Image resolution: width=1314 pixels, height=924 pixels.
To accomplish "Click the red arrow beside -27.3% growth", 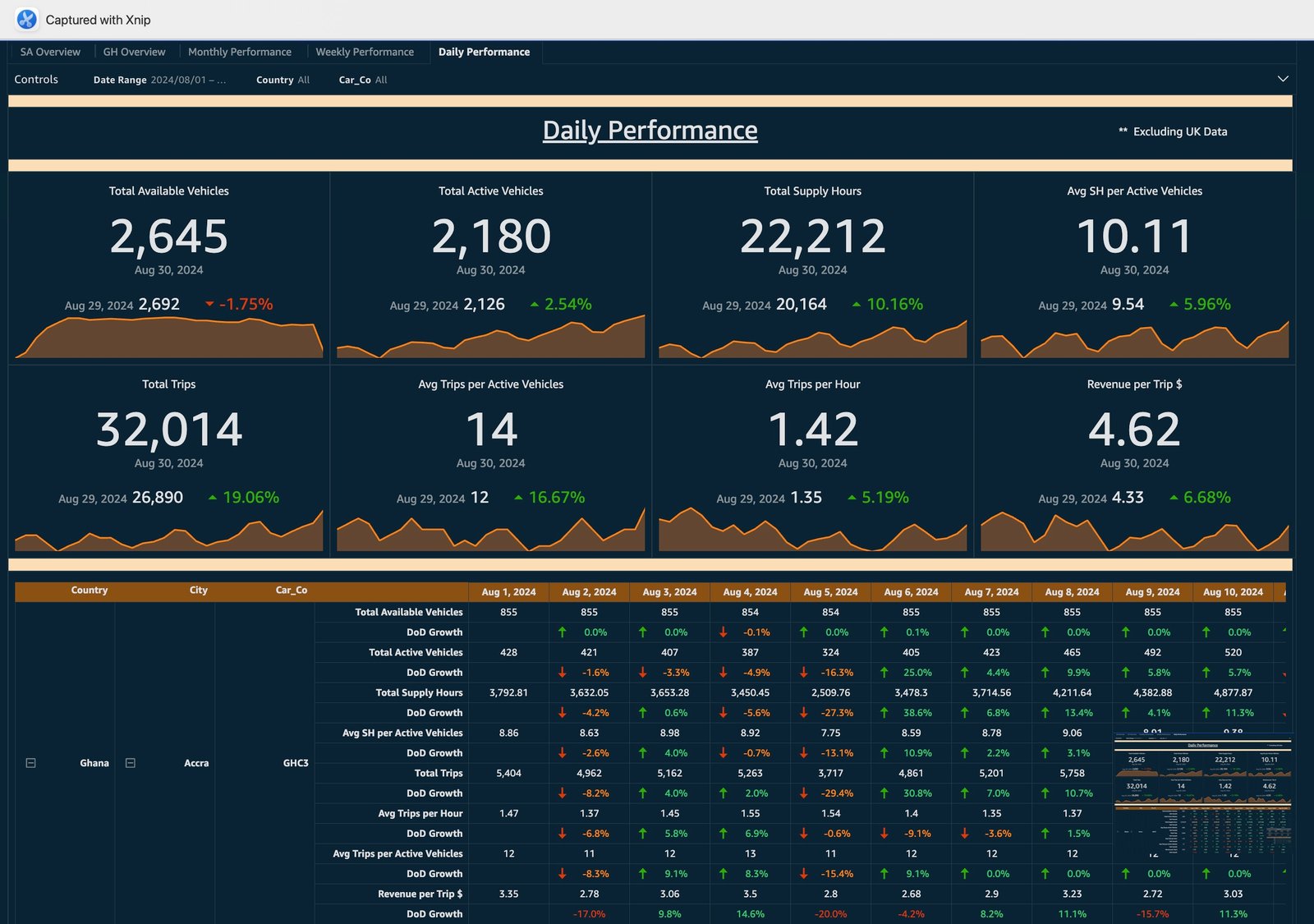I will point(804,712).
